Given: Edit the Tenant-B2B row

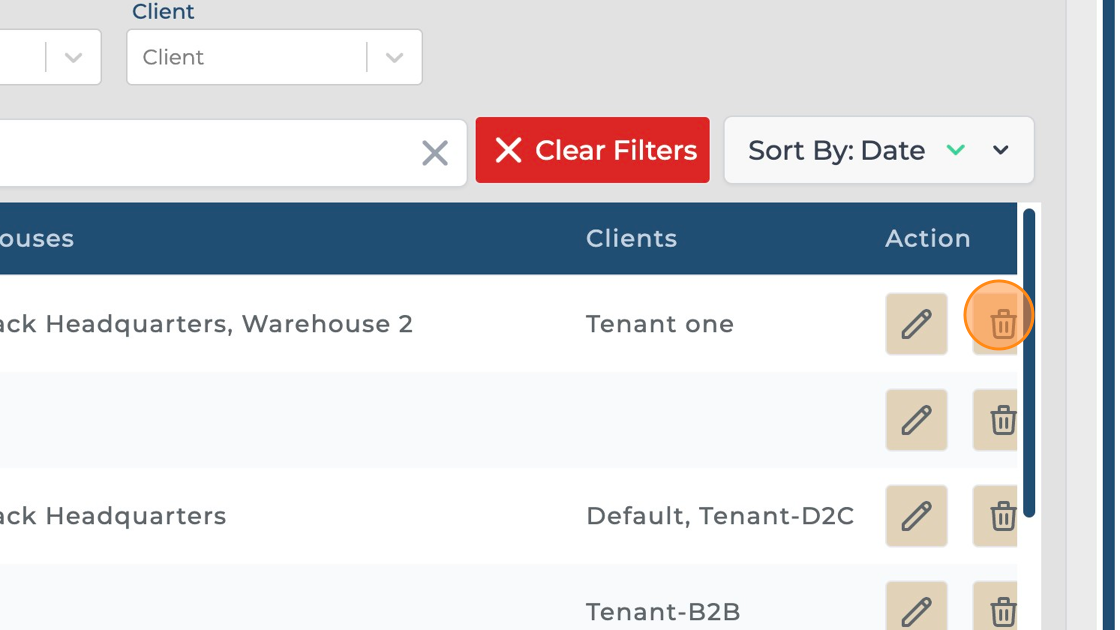Looking at the screenshot, I should pyautogui.click(x=916, y=608).
